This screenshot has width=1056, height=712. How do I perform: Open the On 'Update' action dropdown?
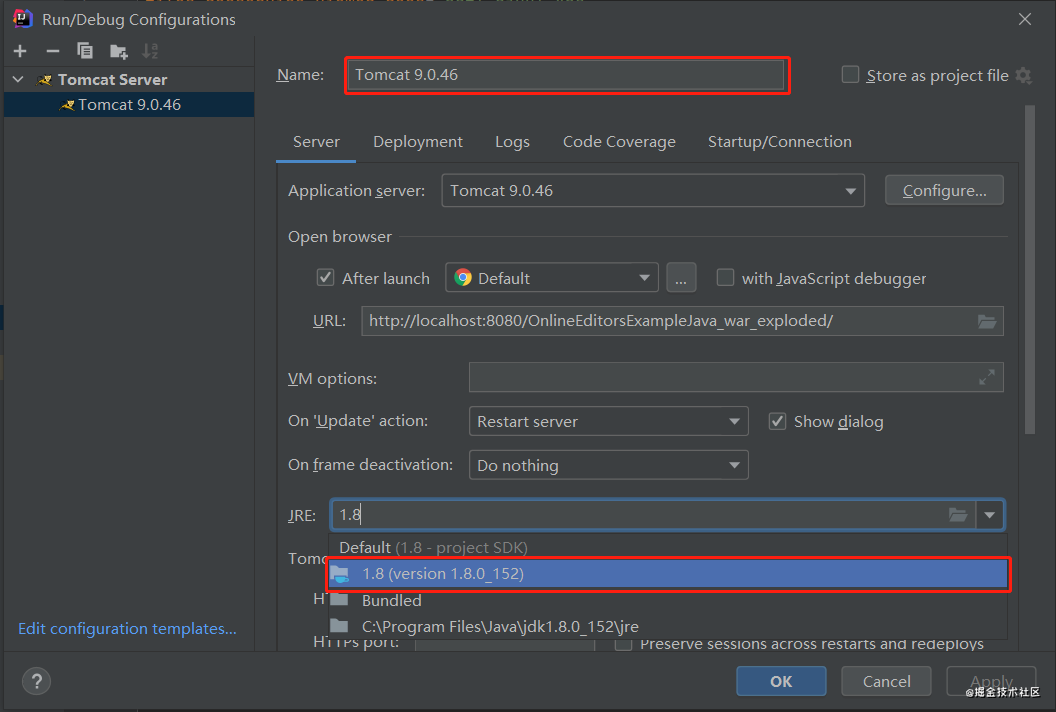pyautogui.click(x=608, y=422)
